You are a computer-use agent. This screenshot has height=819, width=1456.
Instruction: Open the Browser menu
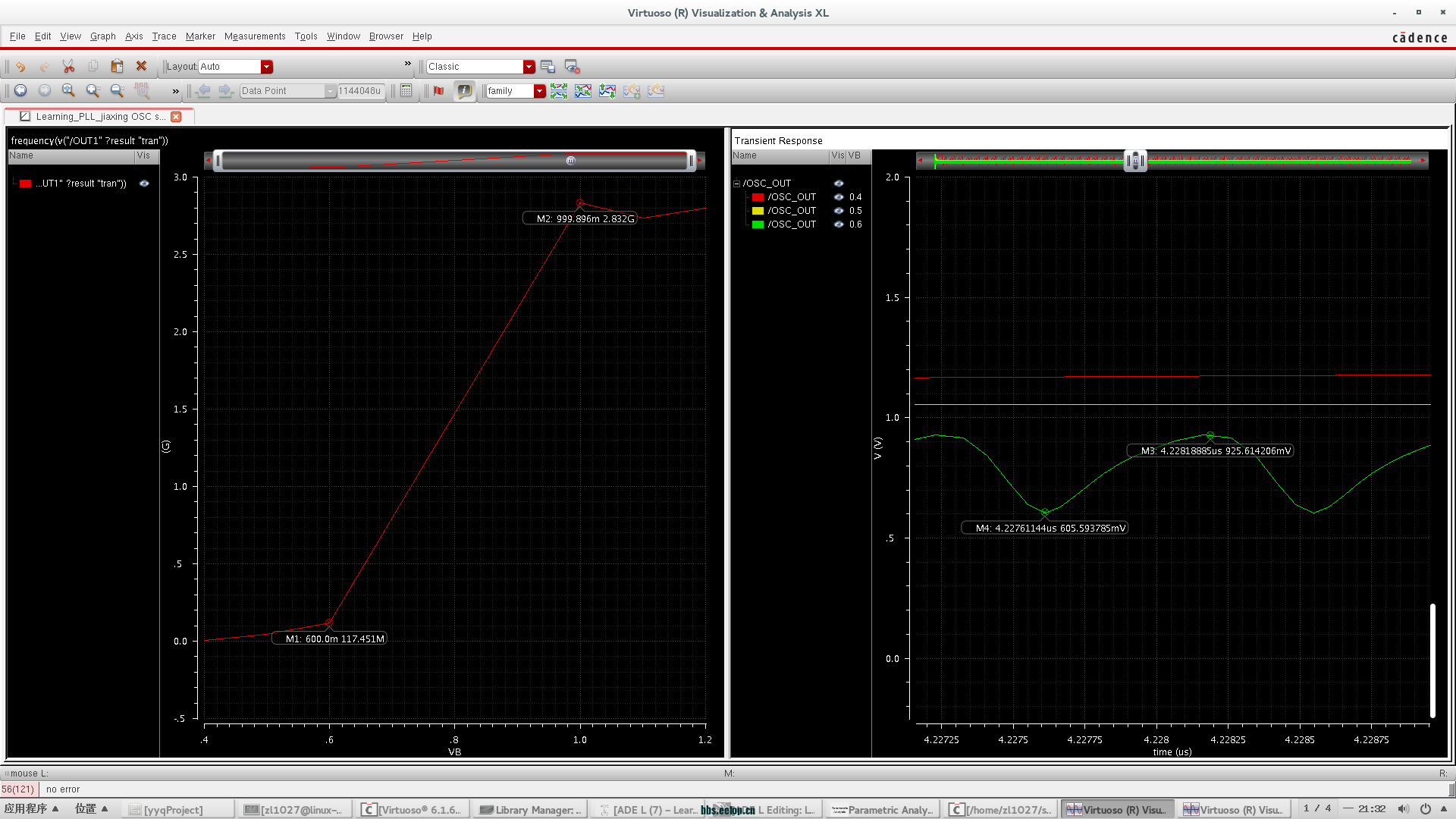386,36
